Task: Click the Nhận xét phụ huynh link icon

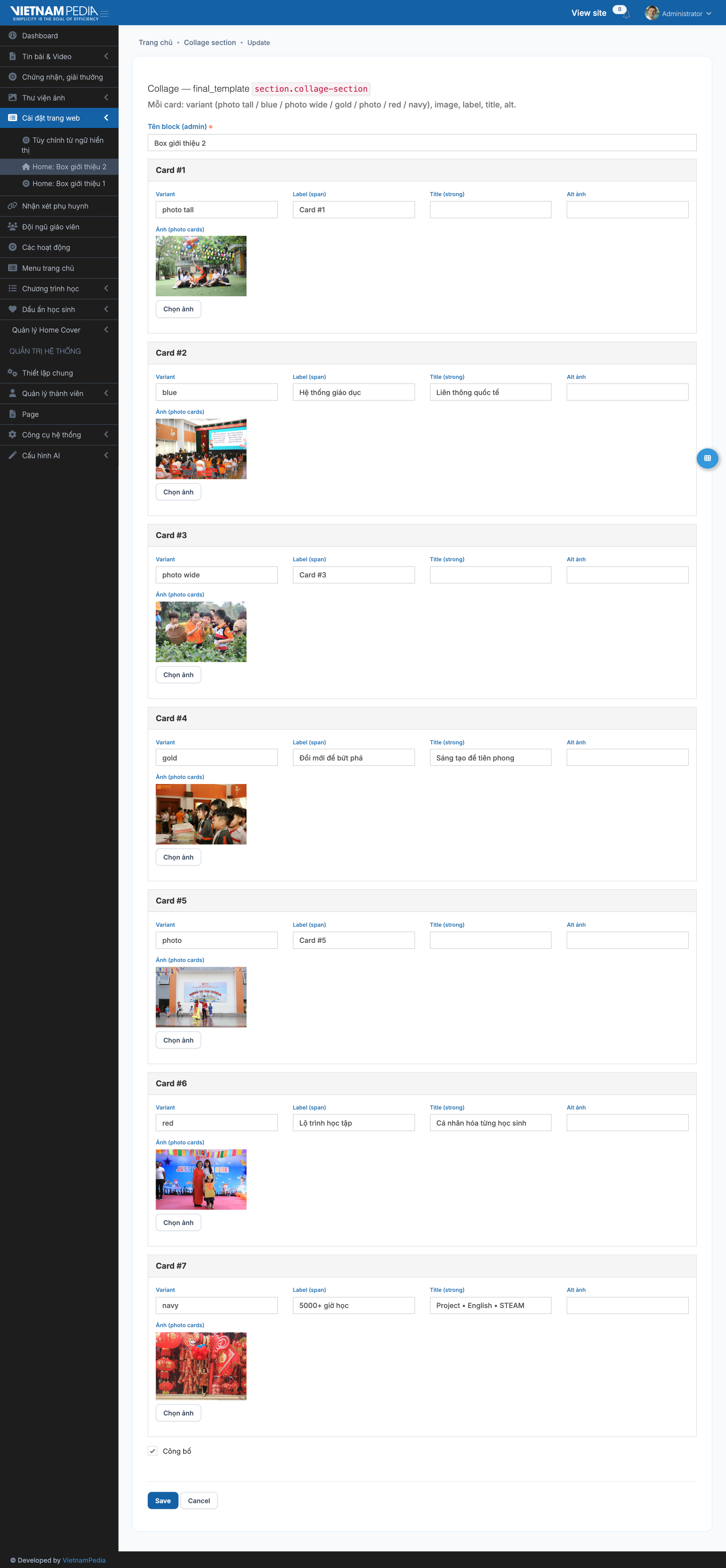Action: pos(12,206)
